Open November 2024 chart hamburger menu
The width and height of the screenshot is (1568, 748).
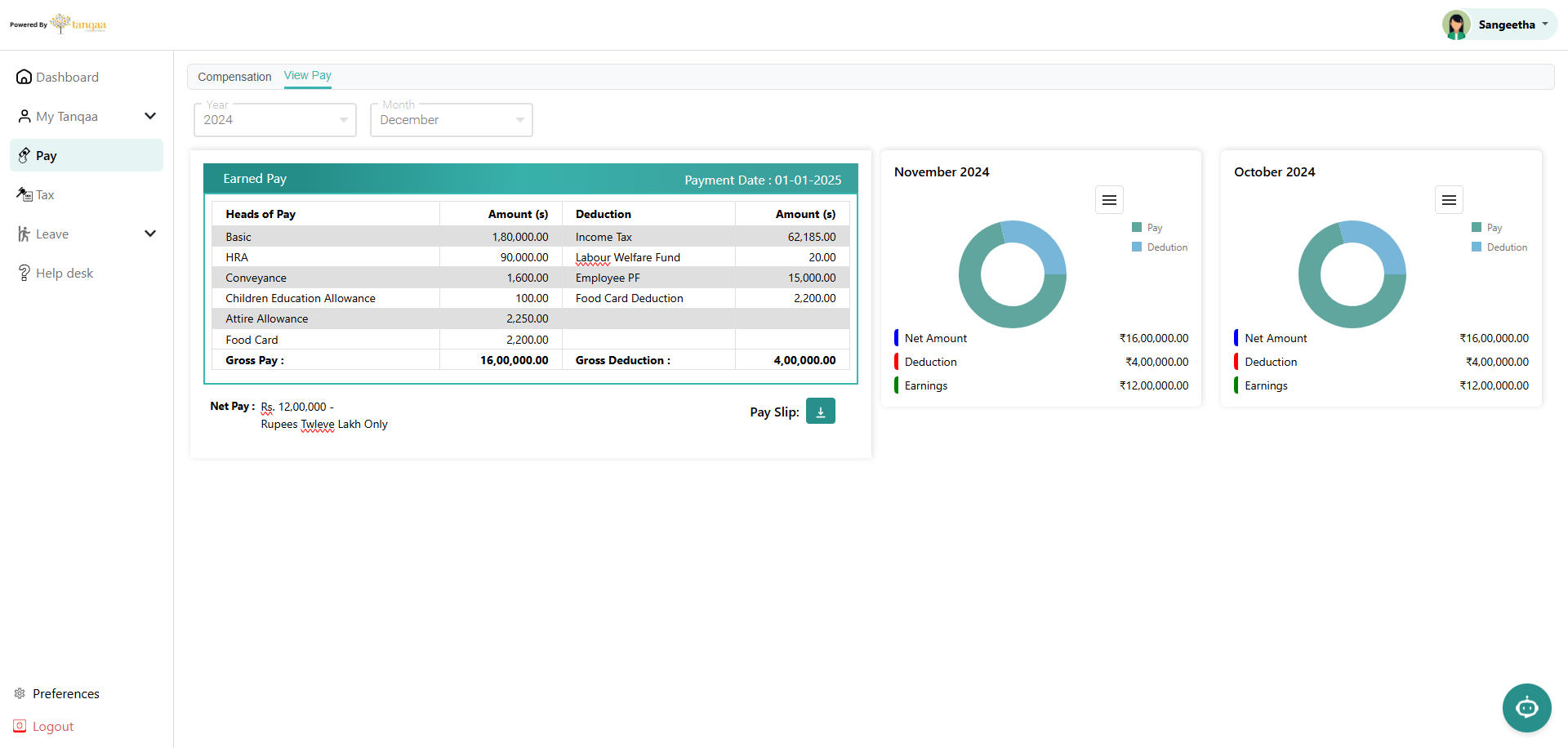[1109, 200]
